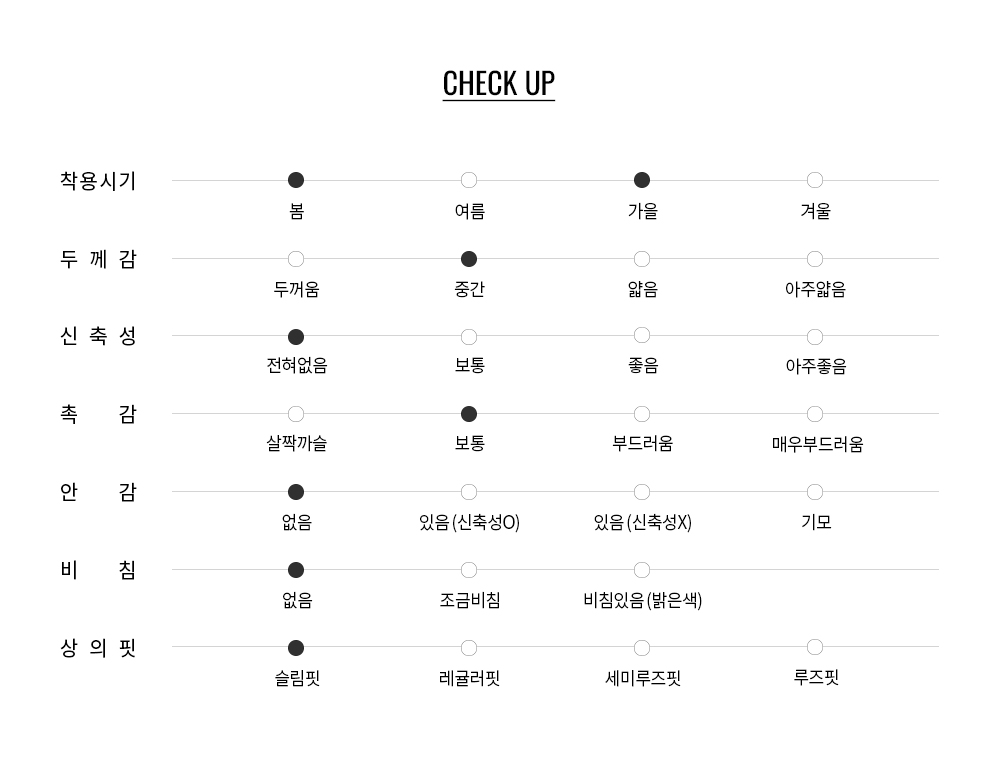This screenshot has height=777, width=1000.
Task: Pick the 겨울 option circle
Action: (815, 180)
